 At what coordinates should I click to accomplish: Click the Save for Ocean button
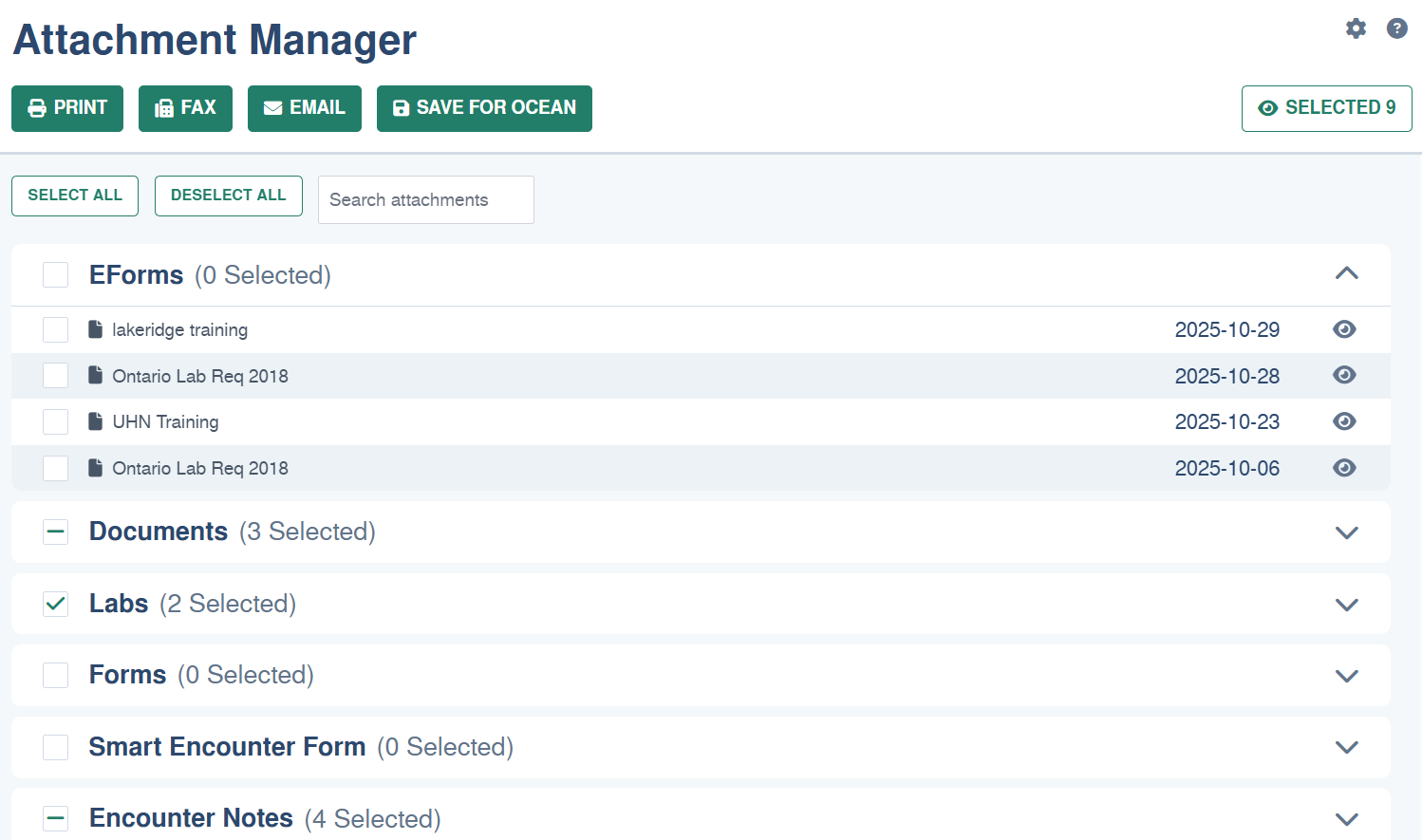coord(484,108)
